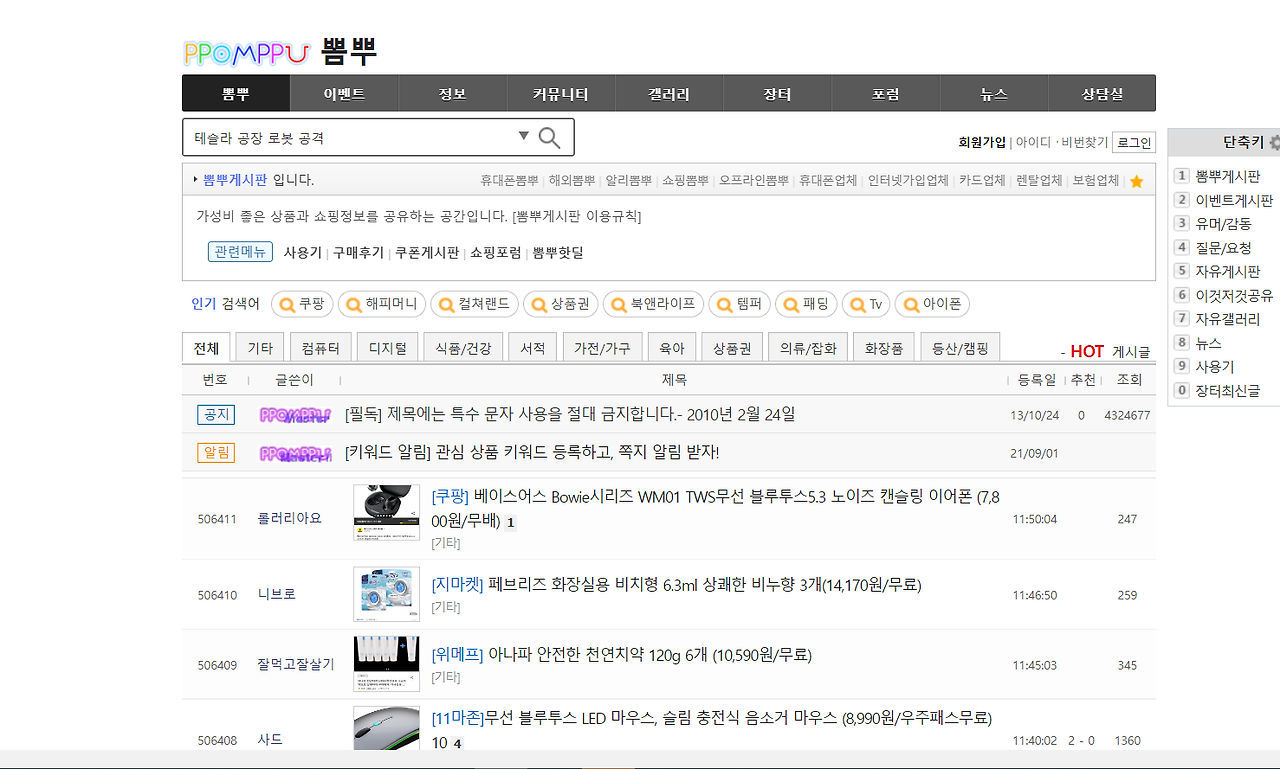Select the 전체 category tab
The height and width of the screenshot is (769, 1280).
(x=207, y=348)
